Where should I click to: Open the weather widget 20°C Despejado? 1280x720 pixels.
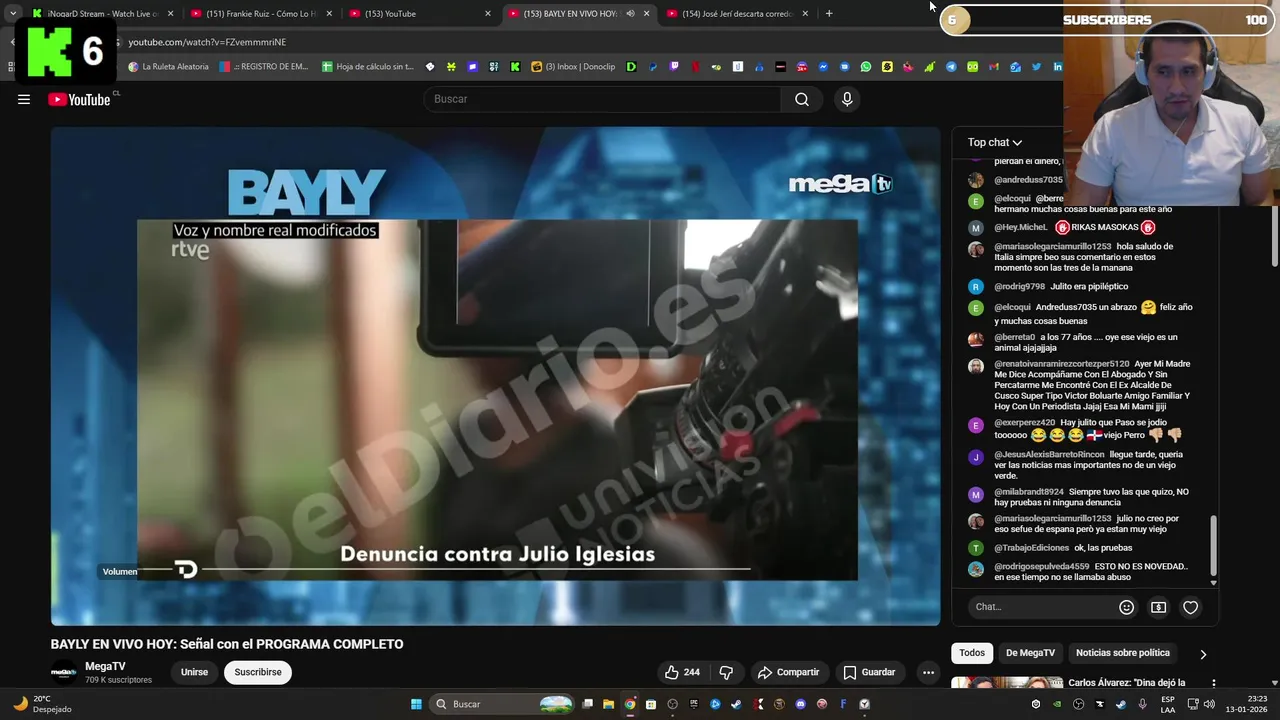40,704
